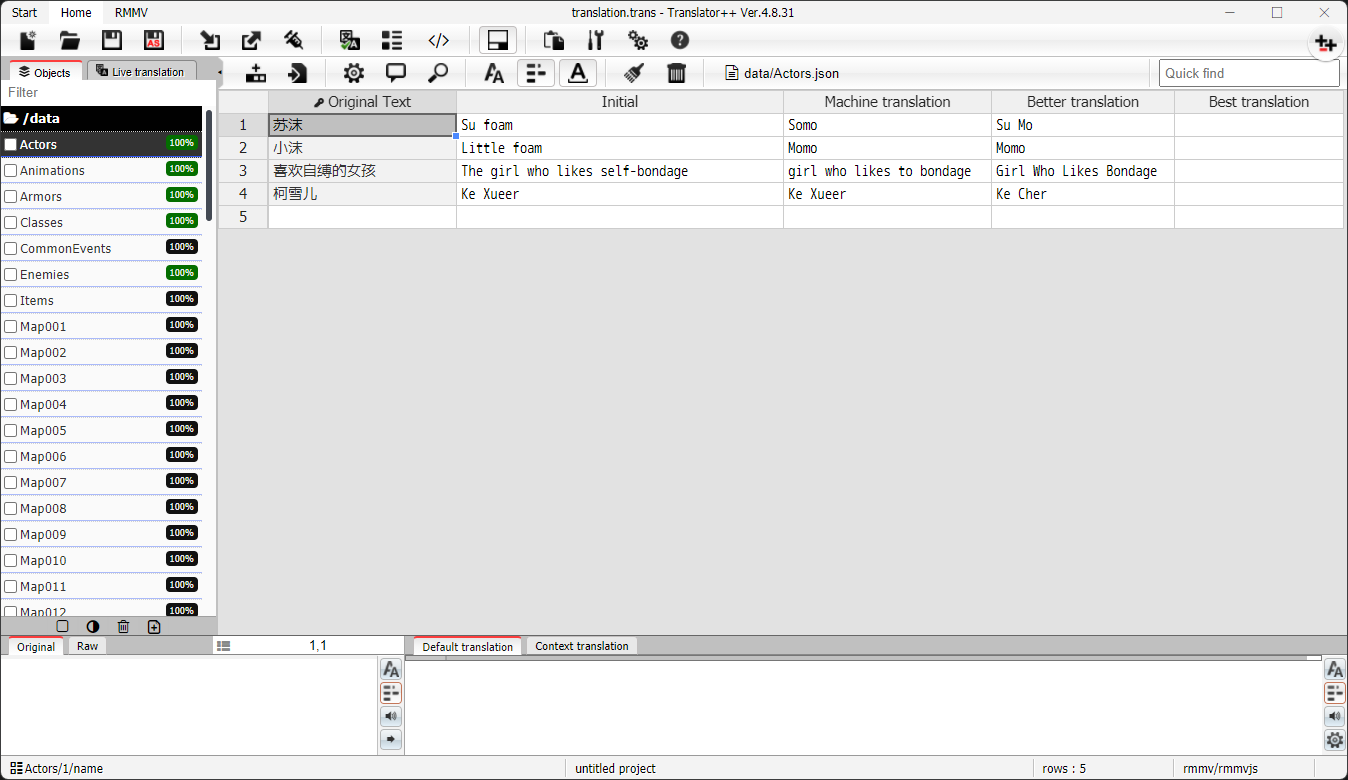Viewport: 1348px width, 780px height.
Task: Open the batch translation icon
Action: click(x=349, y=41)
